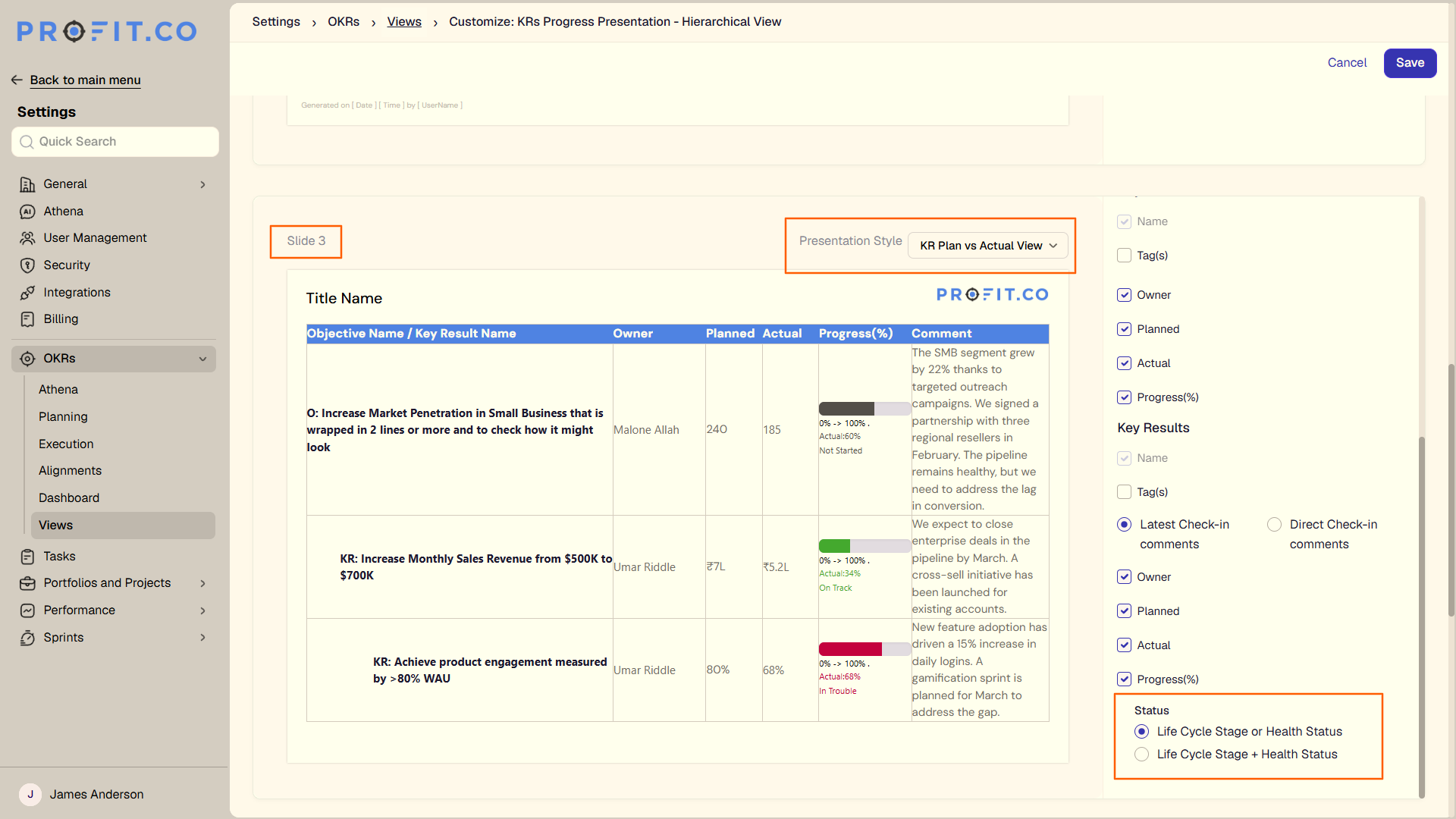Click the User Management people icon
Screen dimensions: 1456x819
point(27,238)
